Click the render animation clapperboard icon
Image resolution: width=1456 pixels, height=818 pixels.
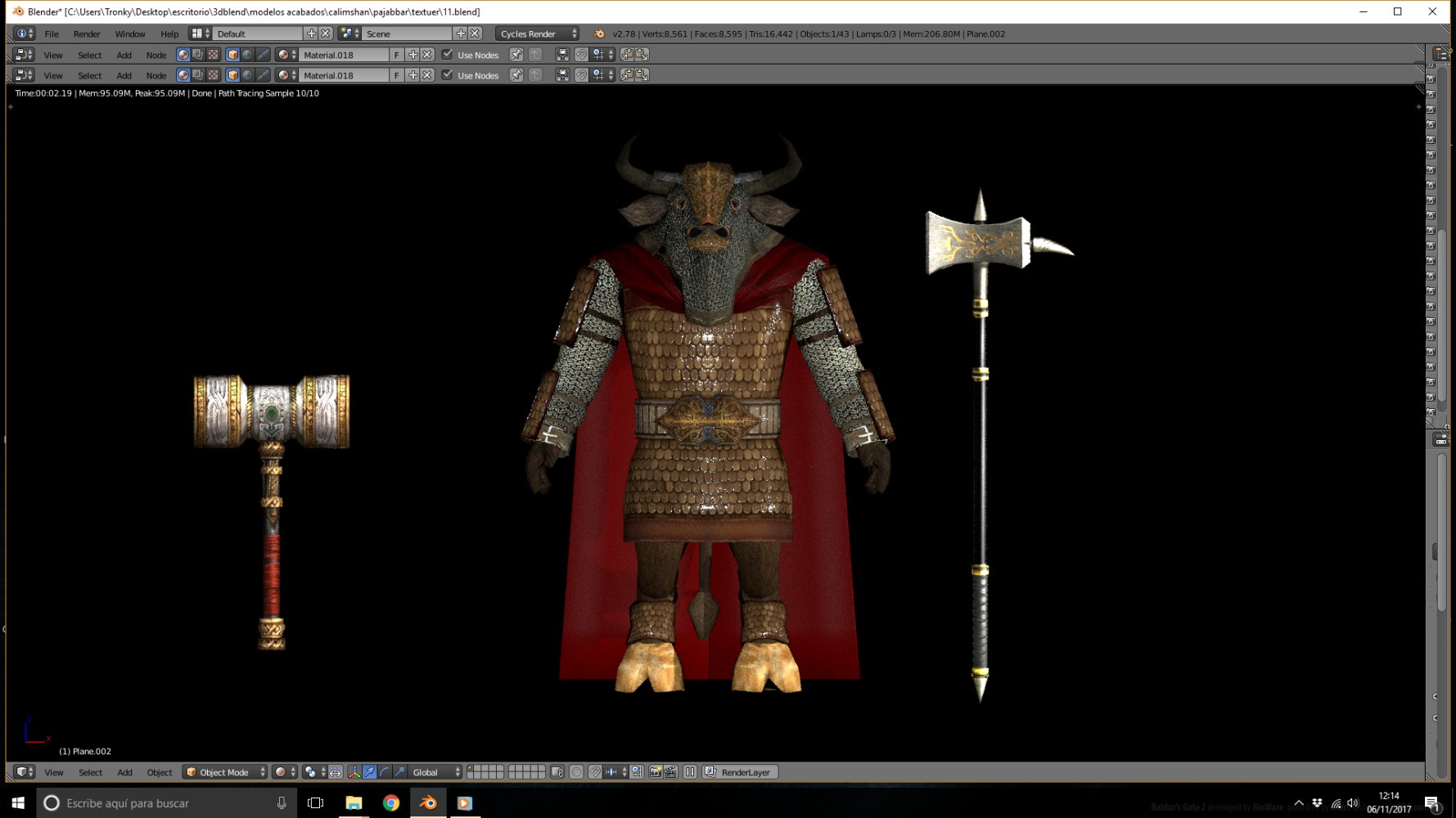point(670,772)
